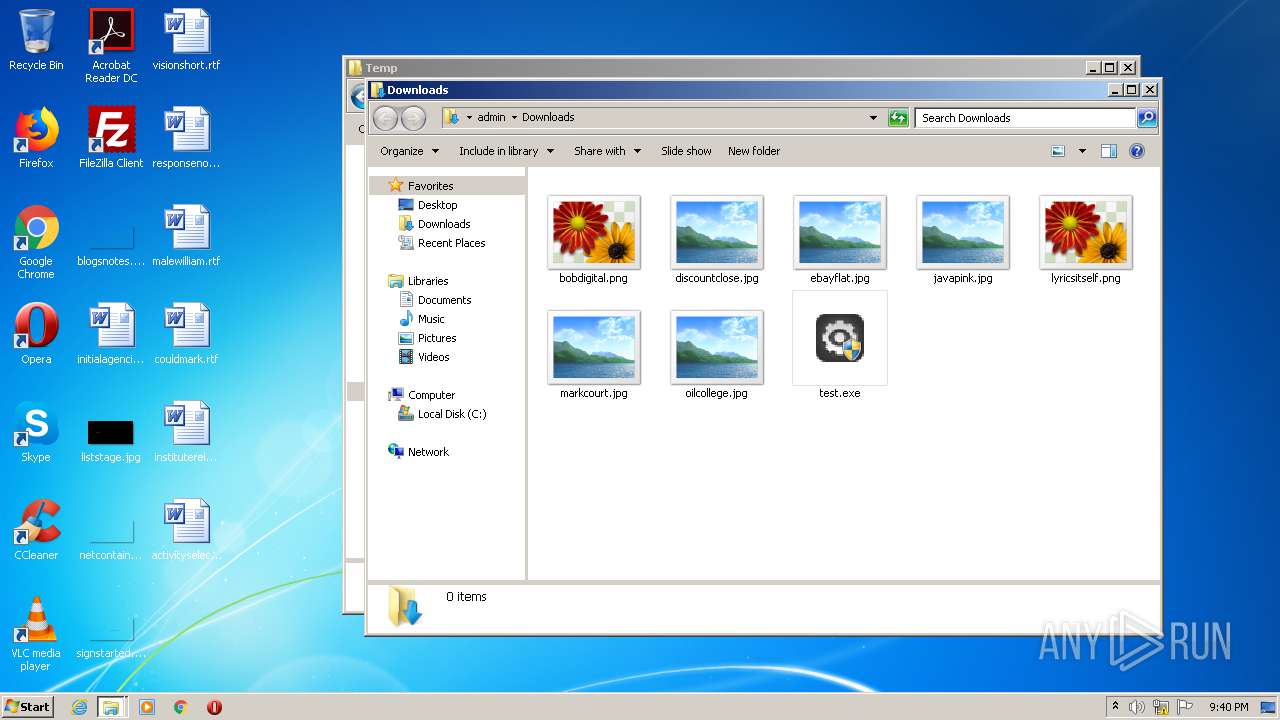Select javapink.jpg file
This screenshot has height=720, width=1280.
click(963, 239)
